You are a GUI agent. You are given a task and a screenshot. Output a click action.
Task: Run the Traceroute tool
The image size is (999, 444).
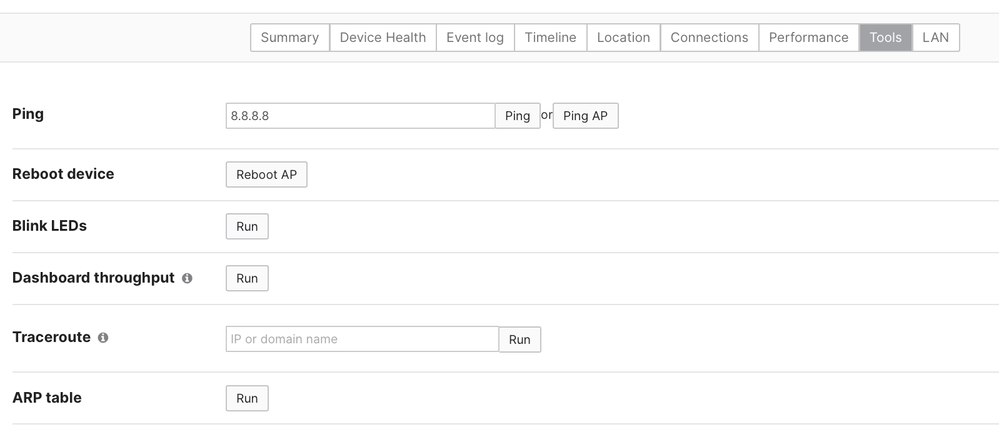(x=520, y=340)
